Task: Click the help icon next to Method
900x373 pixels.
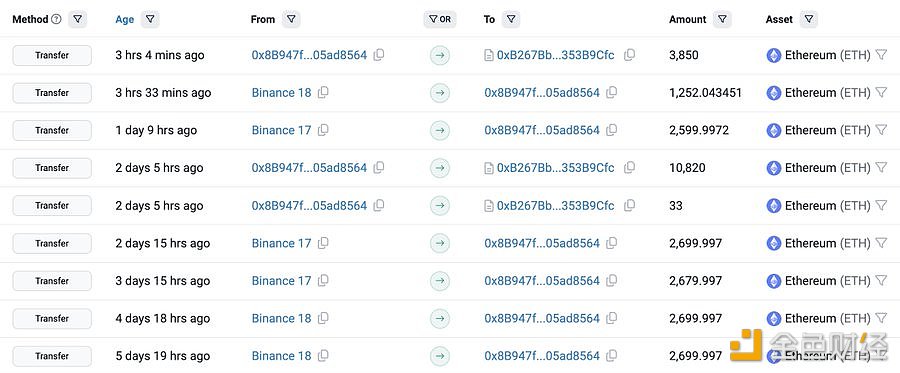Action: tap(56, 19)
